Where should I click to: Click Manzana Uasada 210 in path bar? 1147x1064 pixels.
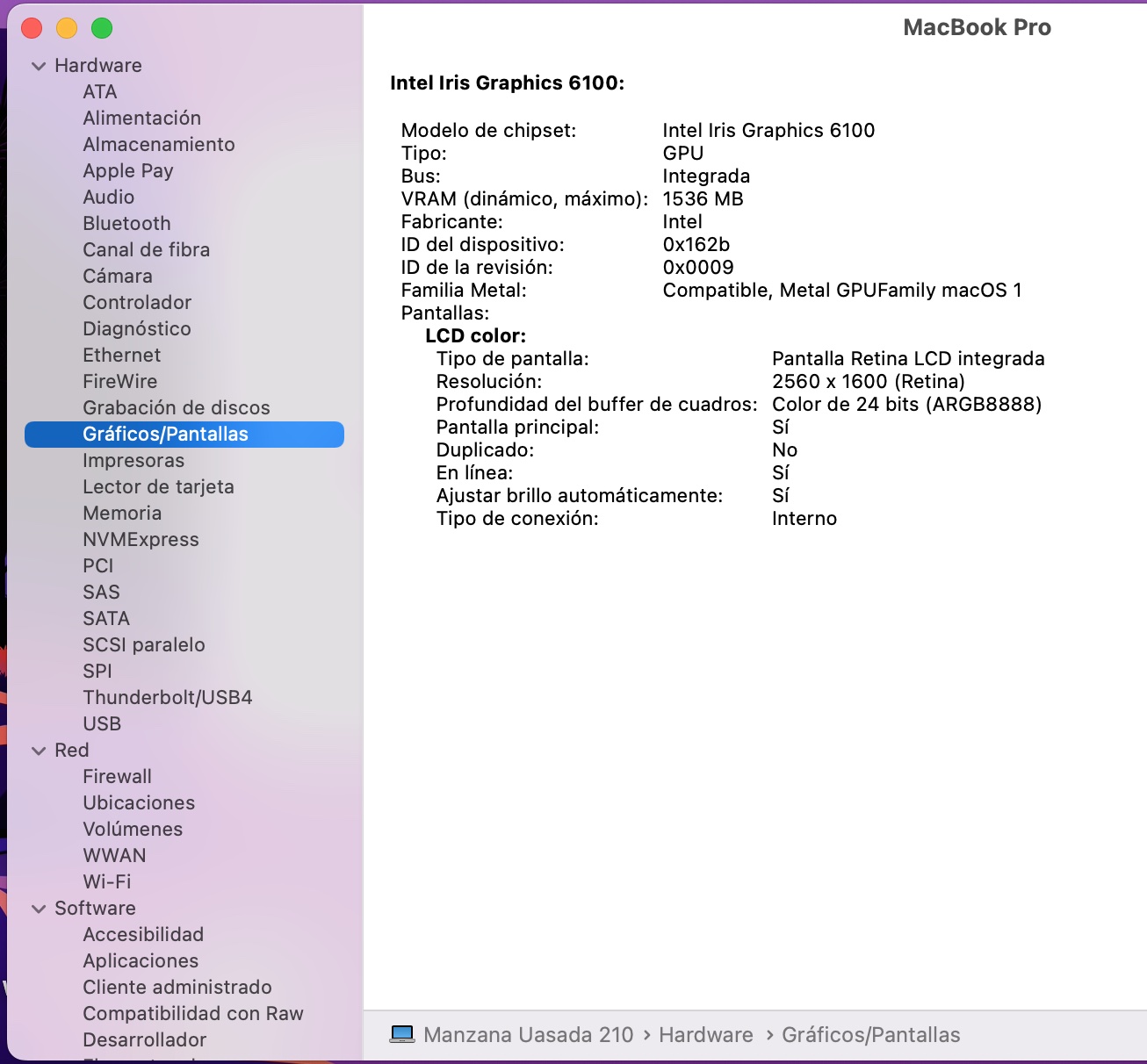(528, 1035)
